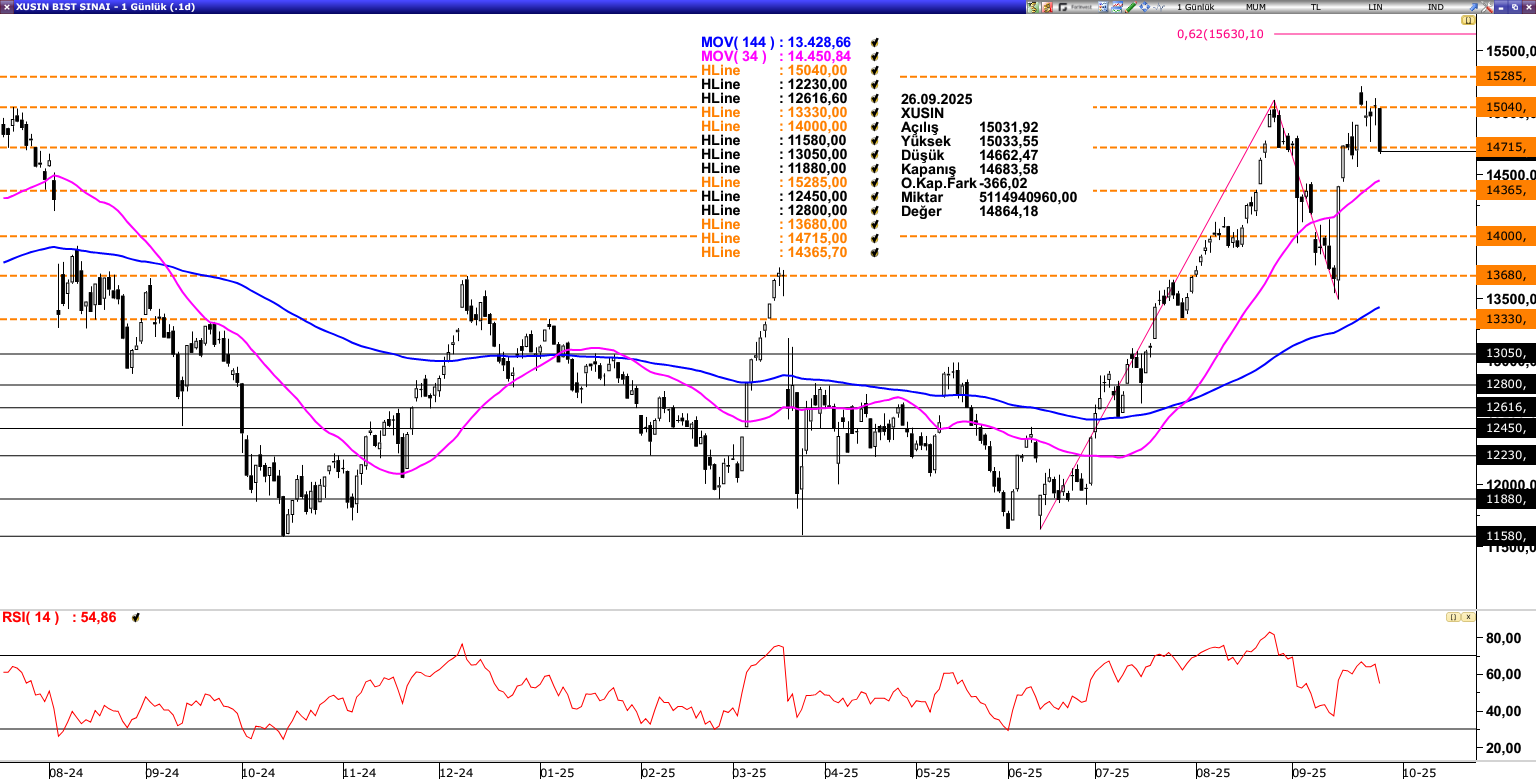Toggle the MOV(144) indicator checkmark
The height and width of the screenshot is (779, 1536).
tap(874, 43)
